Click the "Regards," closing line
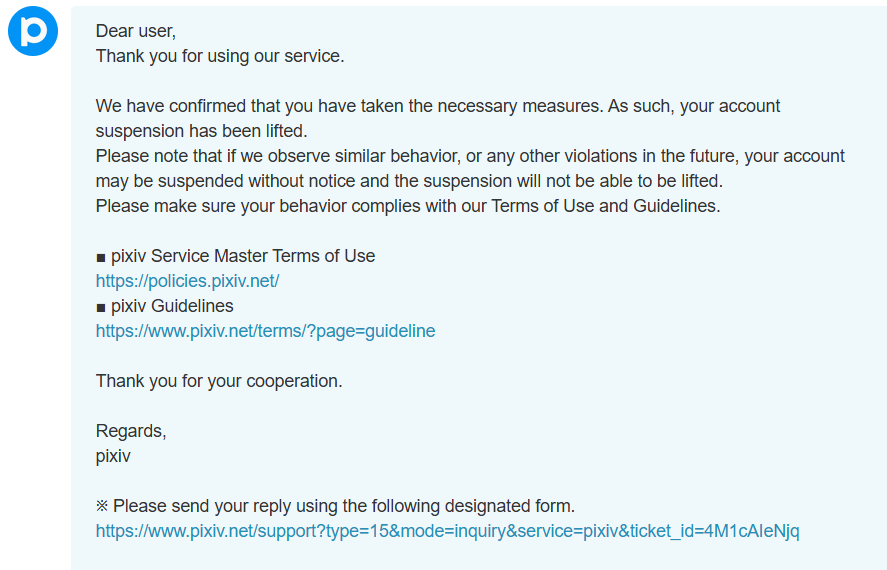 131,431
